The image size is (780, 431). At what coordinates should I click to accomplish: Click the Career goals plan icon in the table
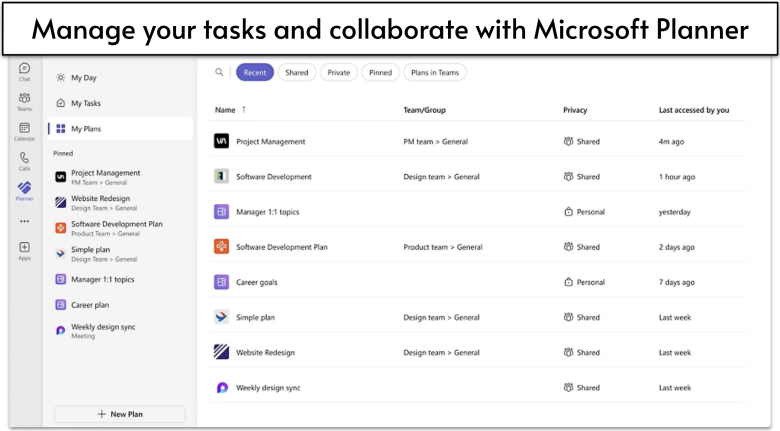221,282
